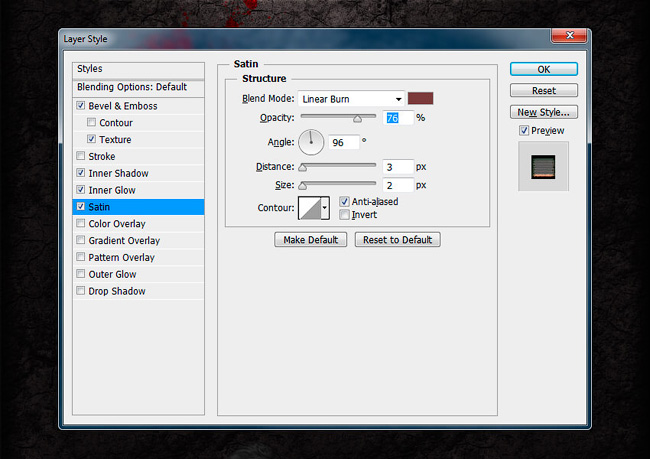Select the Bevel & Emboss label row
650x459 pixels.
[x=138, y=106]
